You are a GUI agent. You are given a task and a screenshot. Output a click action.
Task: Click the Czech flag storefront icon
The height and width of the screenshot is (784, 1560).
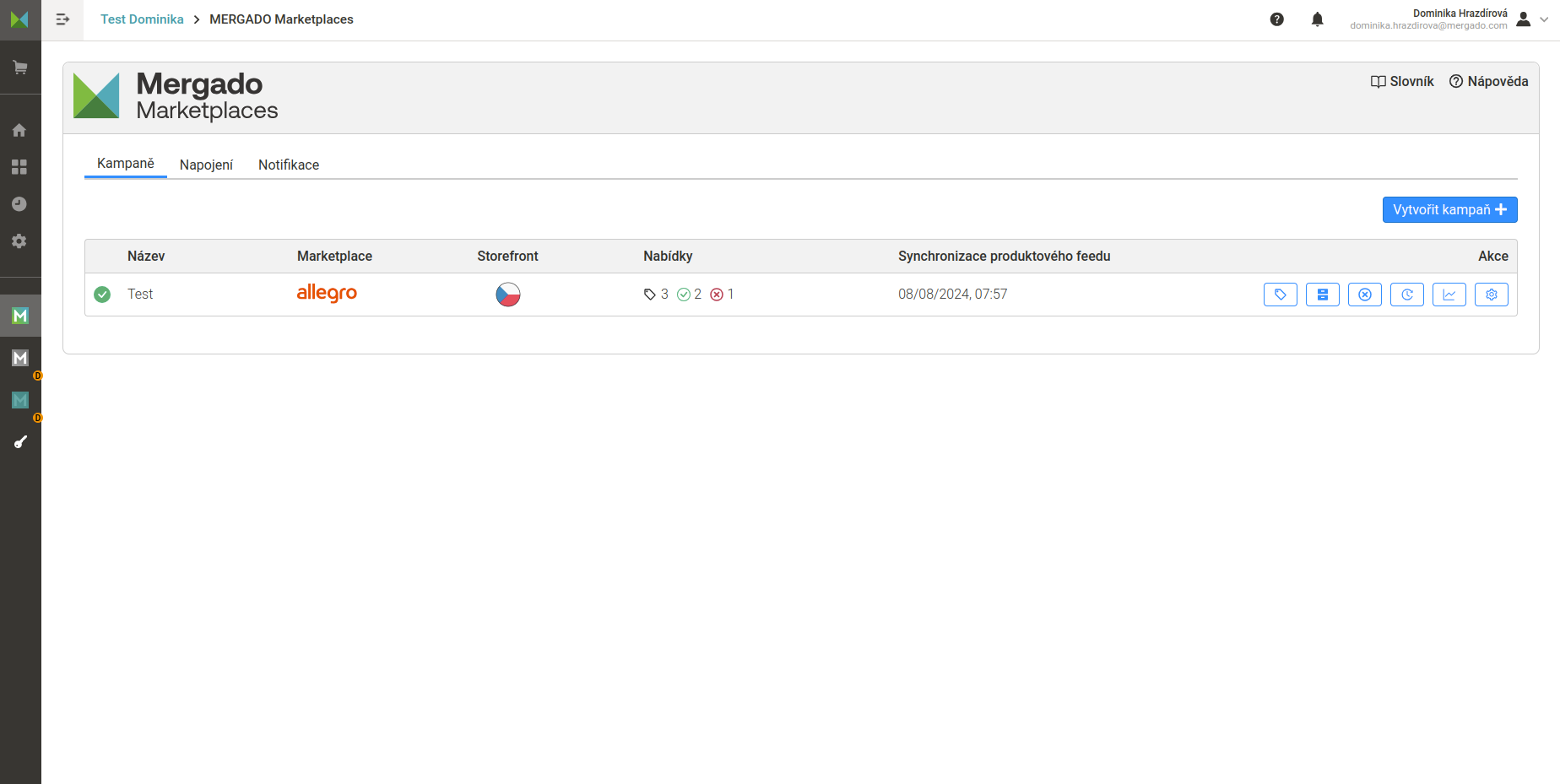point(508,295)
